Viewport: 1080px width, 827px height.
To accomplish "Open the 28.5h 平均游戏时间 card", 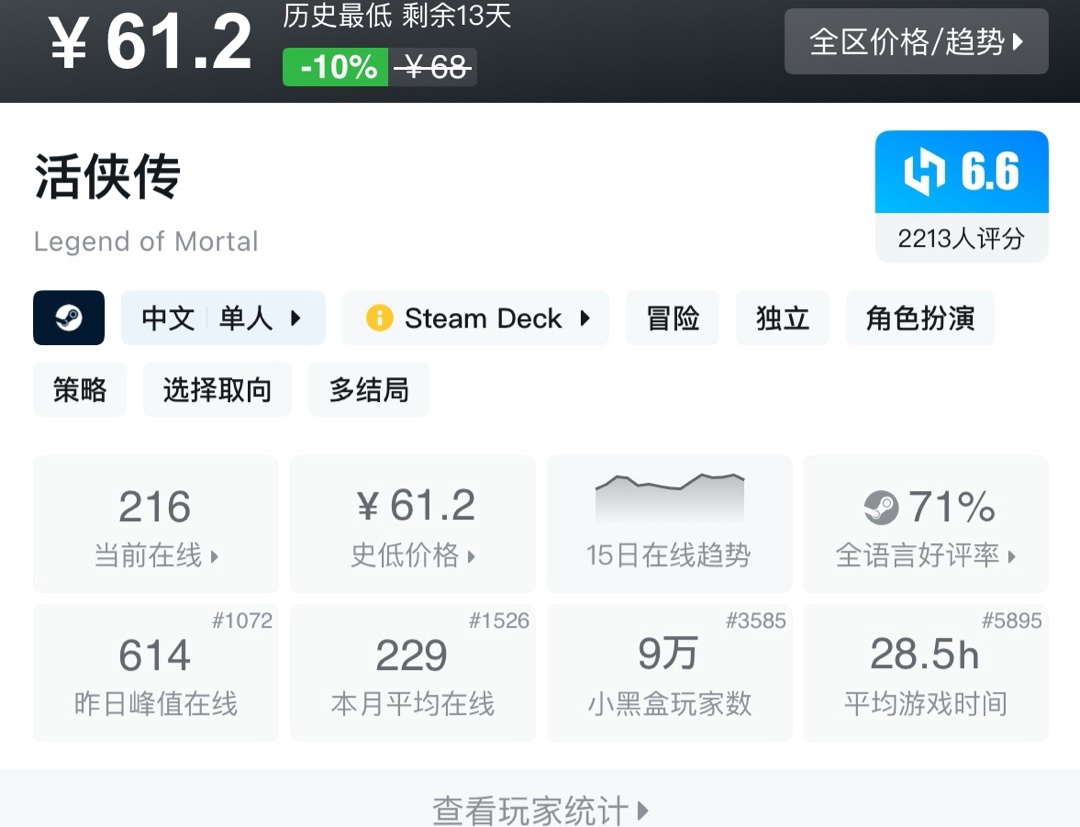I will coord(926,673).
